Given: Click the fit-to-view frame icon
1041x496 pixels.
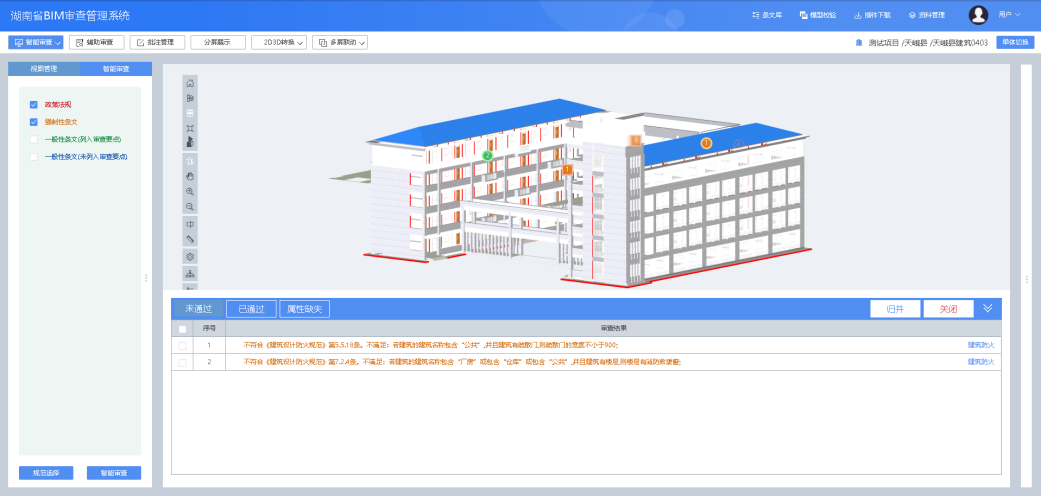Looking at the screenshot, I should pos(190,129).
